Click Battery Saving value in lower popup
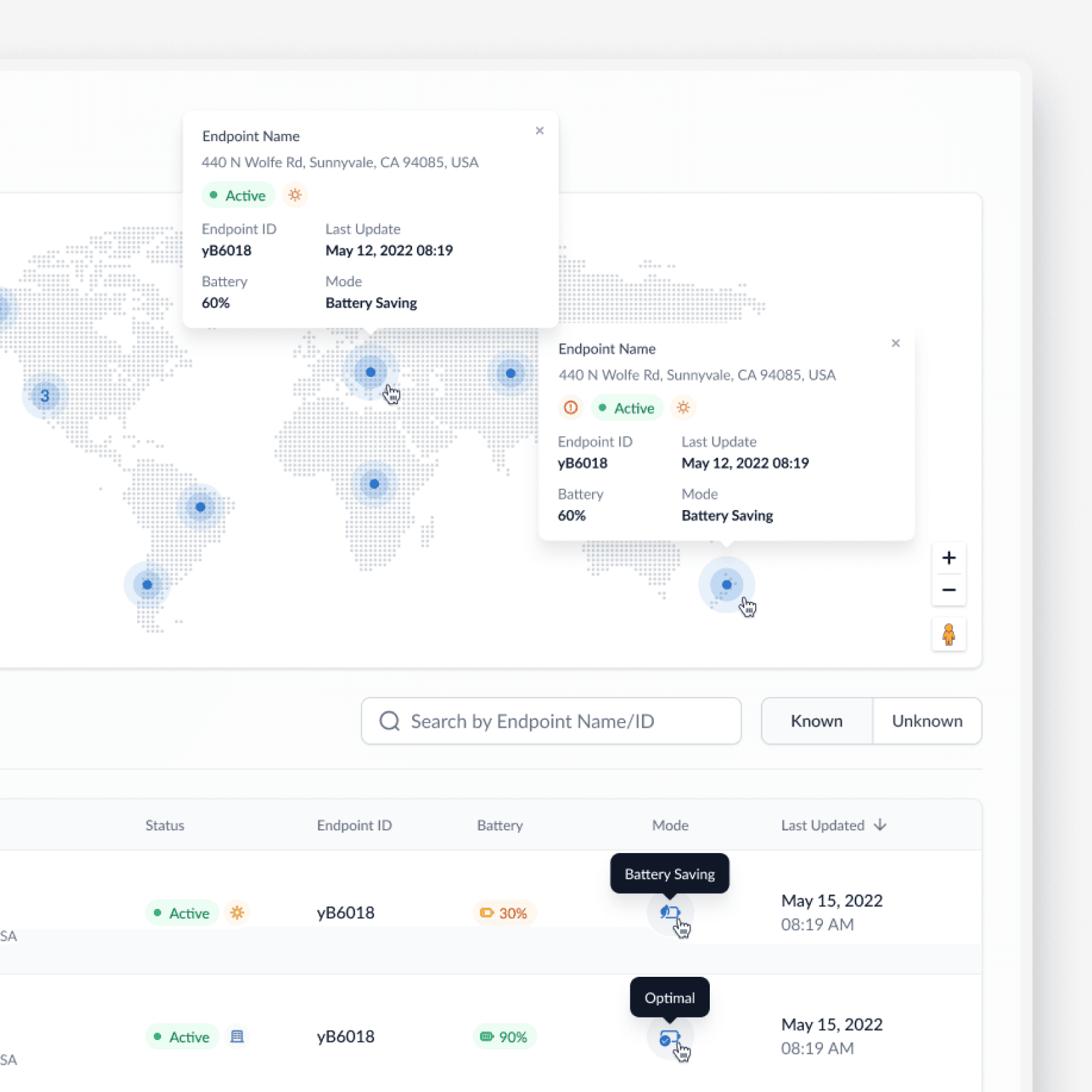1092x1092 pixels. pos(727,515)
